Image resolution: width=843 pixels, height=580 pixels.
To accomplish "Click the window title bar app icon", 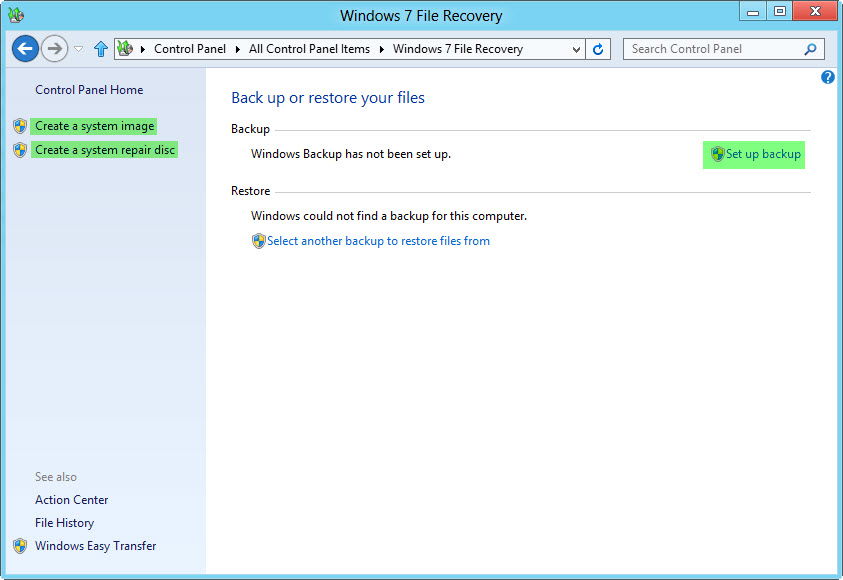I will click(x=16, y=15).
